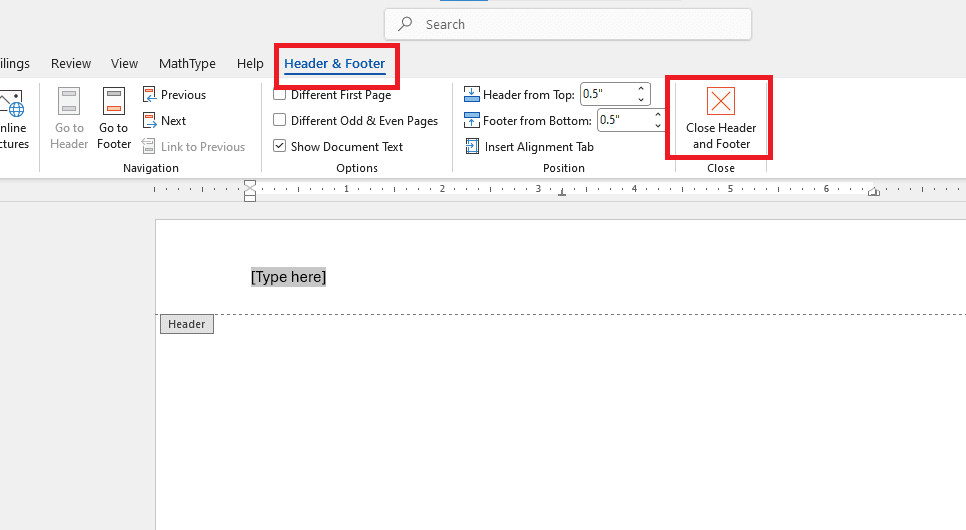The height and width of the screenshot is (530, 966).
Task: Enable Different First Page checkbox
Action: 279,94
